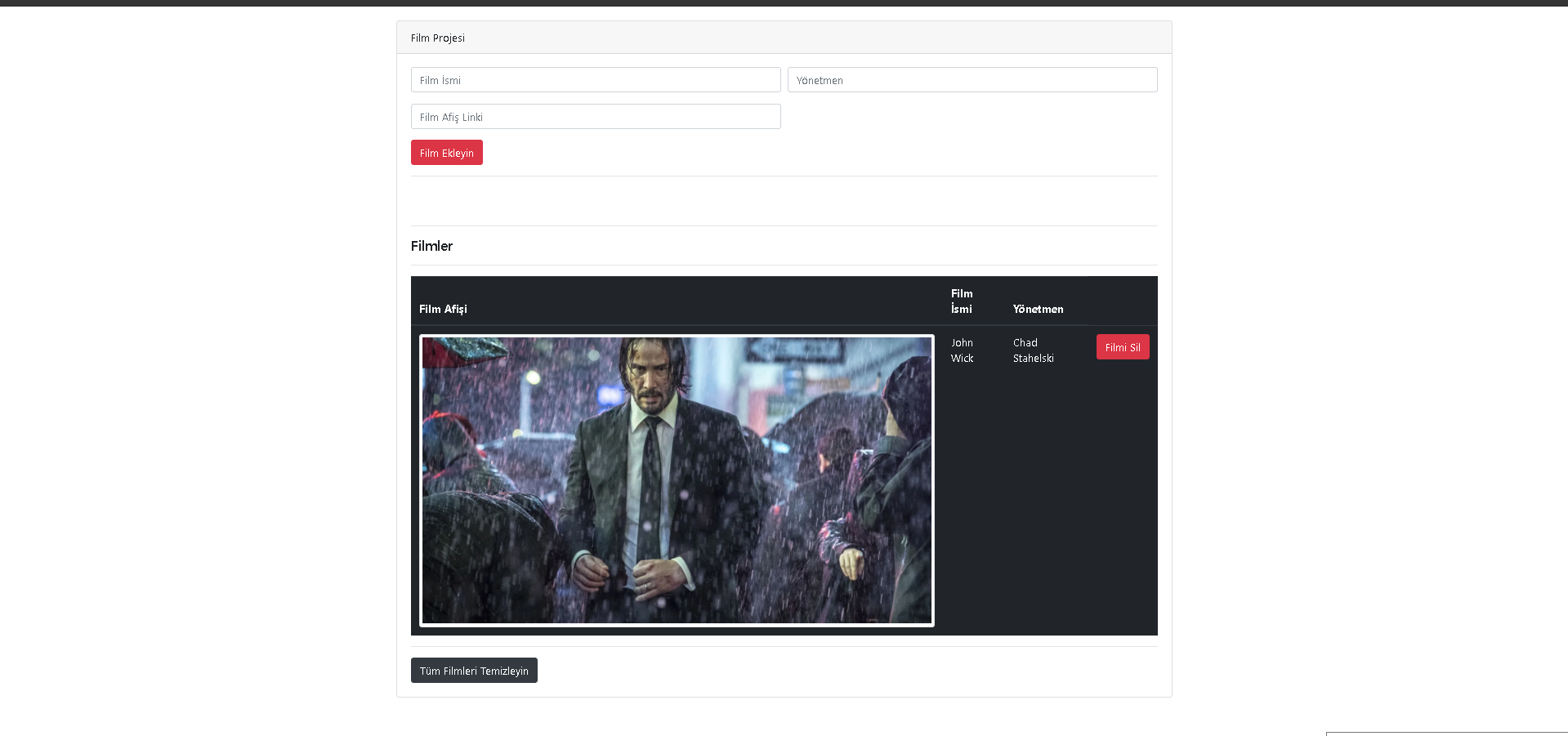Click the Film Afiş Linki input field
The height and width of the screenshot is (736, 1568).
tap(595, 116)
